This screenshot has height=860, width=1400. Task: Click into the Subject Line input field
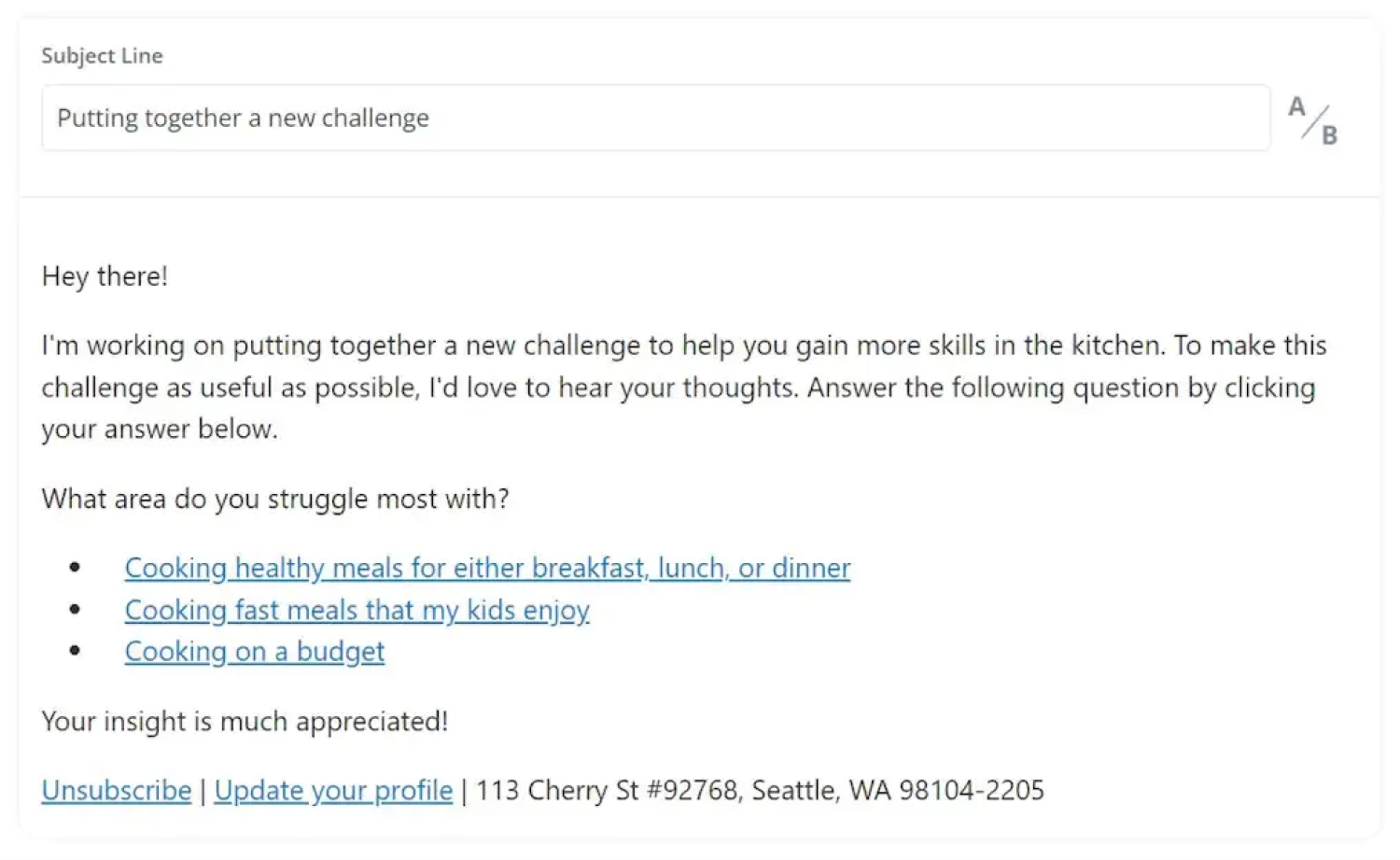click(x=653, y=119)
